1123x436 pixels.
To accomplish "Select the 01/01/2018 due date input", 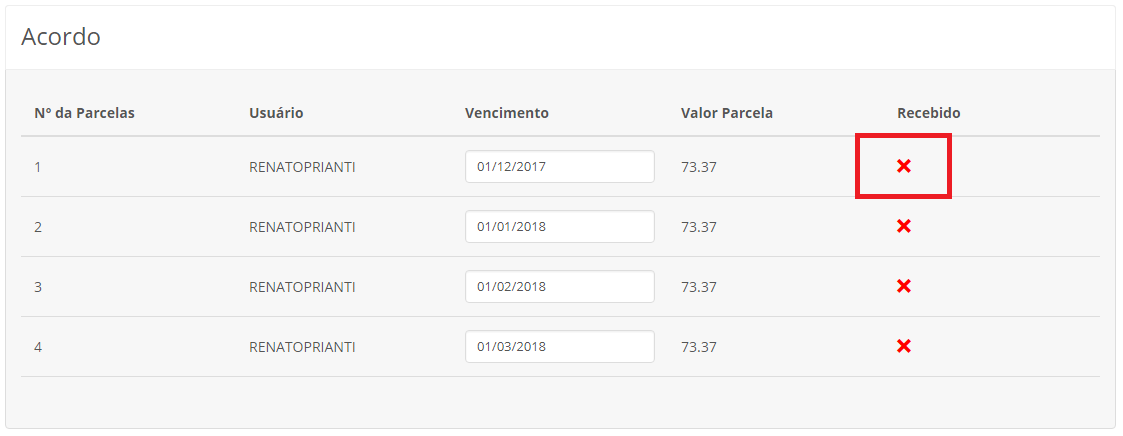I will (559, 227).
